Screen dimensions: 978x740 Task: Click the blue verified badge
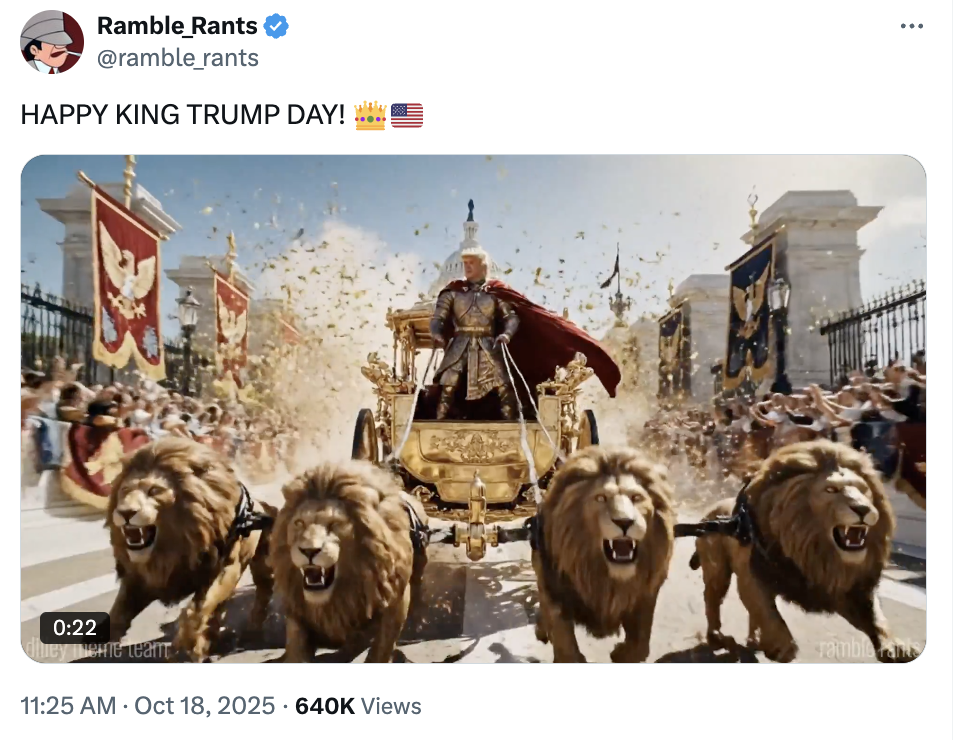coord(276,26)
